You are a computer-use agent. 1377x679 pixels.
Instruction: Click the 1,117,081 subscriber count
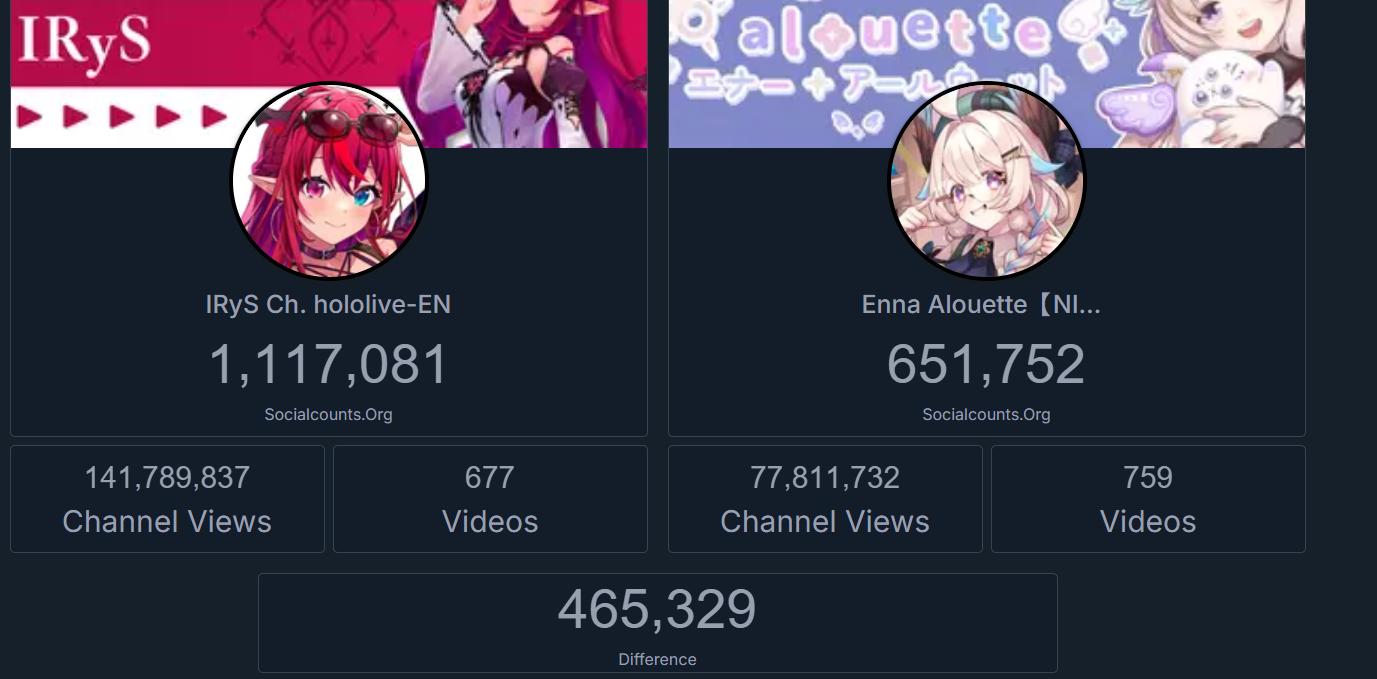[329, 364]
